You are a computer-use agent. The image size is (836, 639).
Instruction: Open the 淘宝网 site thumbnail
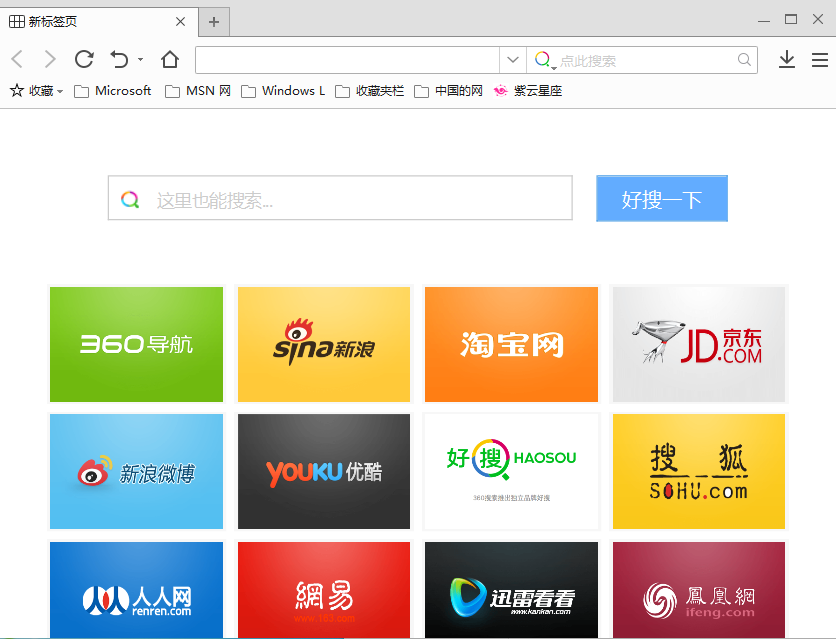pyautogui.click(x=511, y=344)
